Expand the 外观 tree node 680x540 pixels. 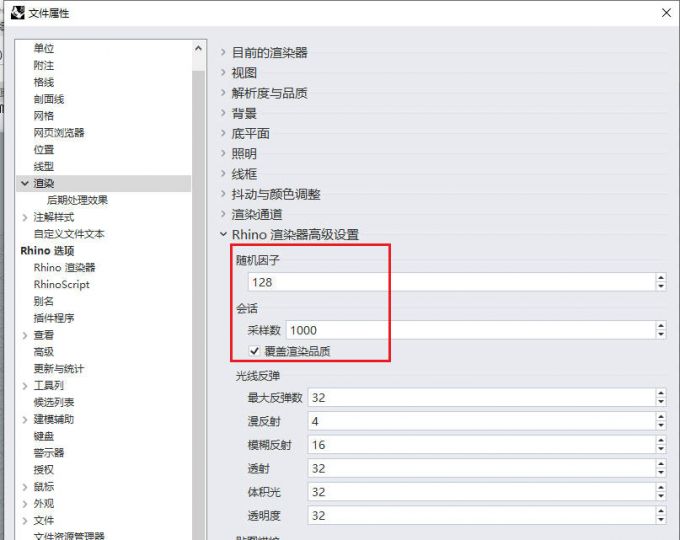25,504
